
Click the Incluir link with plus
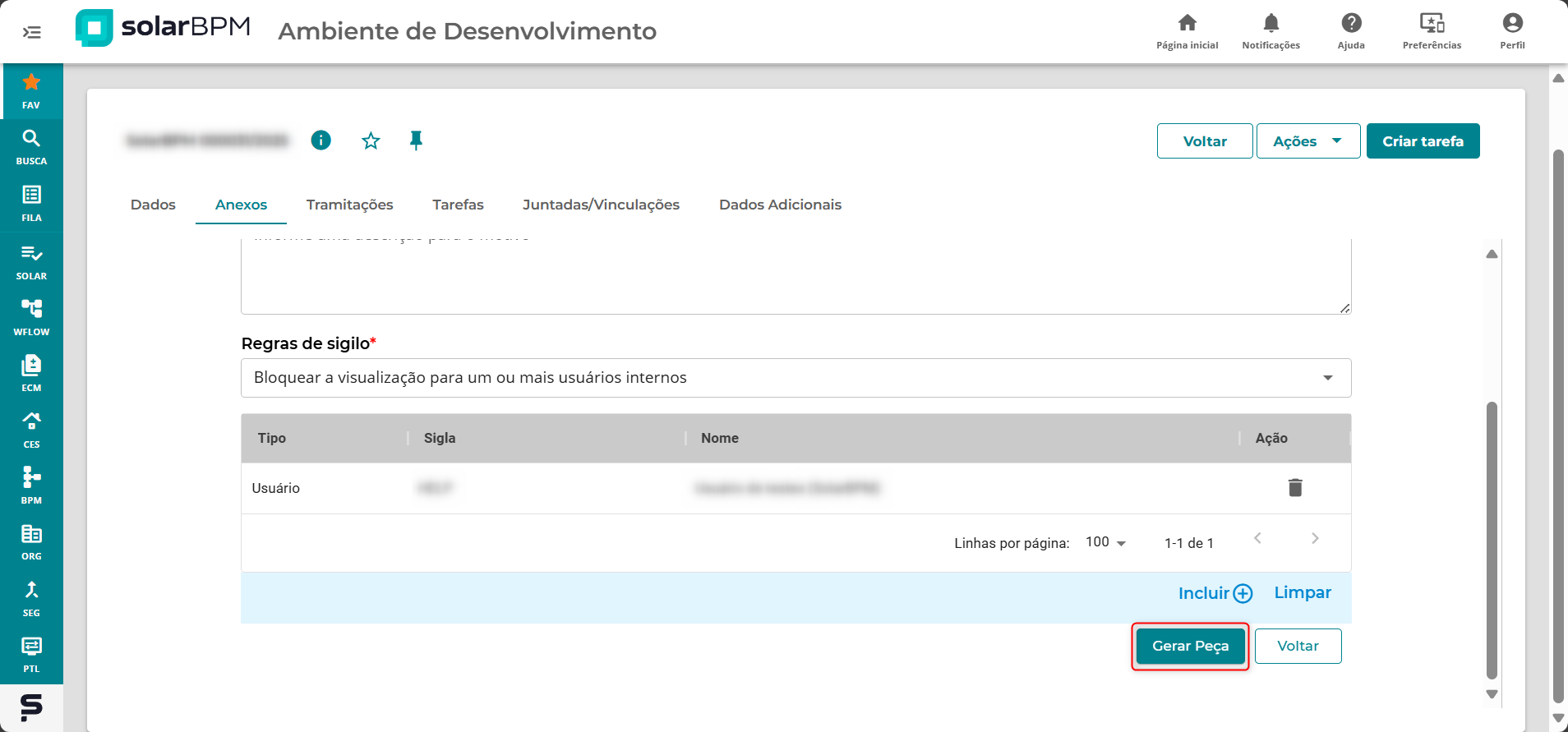tap(1215, 593)
